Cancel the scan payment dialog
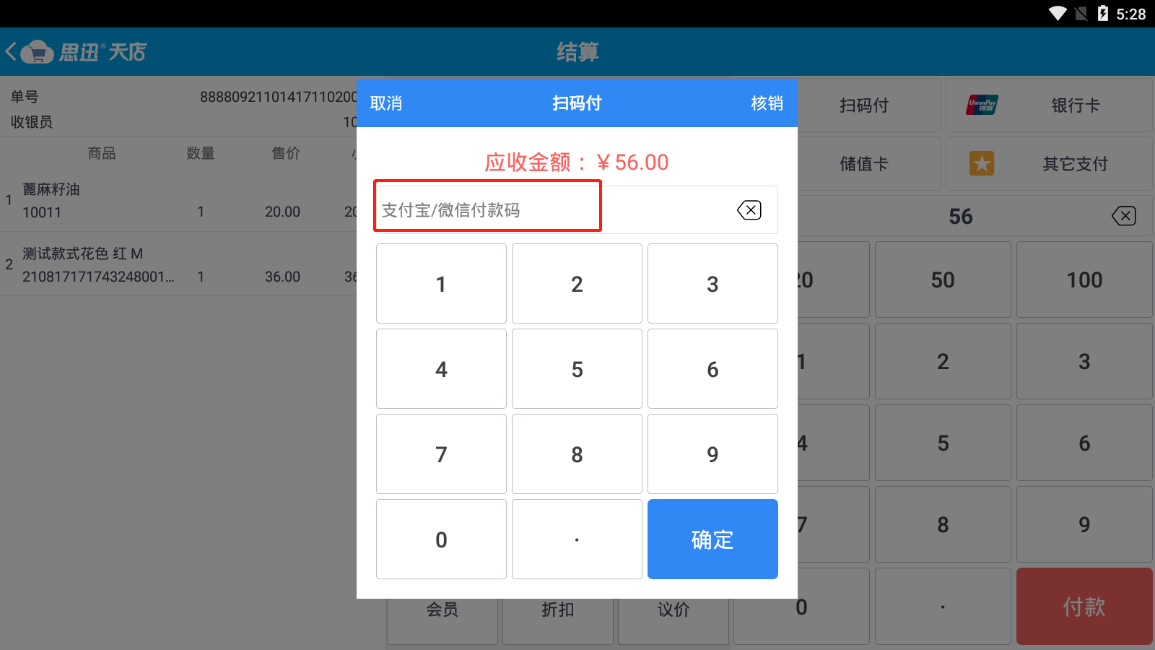This screenshot has height=650, width=1155. click(x=386, y=103)
